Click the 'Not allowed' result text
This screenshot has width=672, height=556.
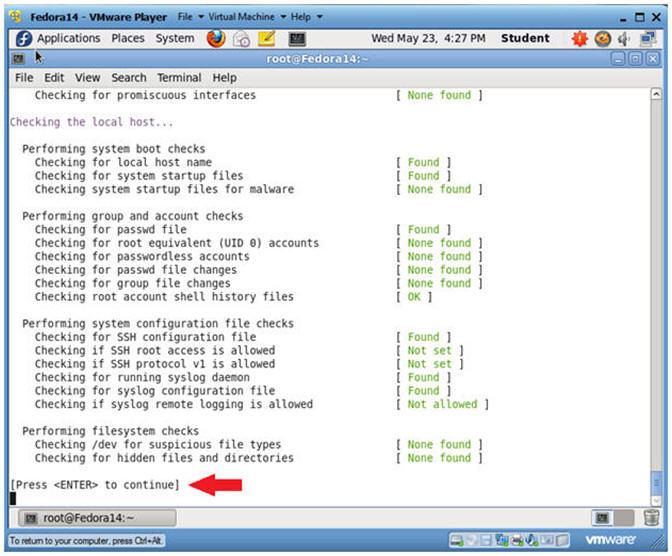point(442,404)
